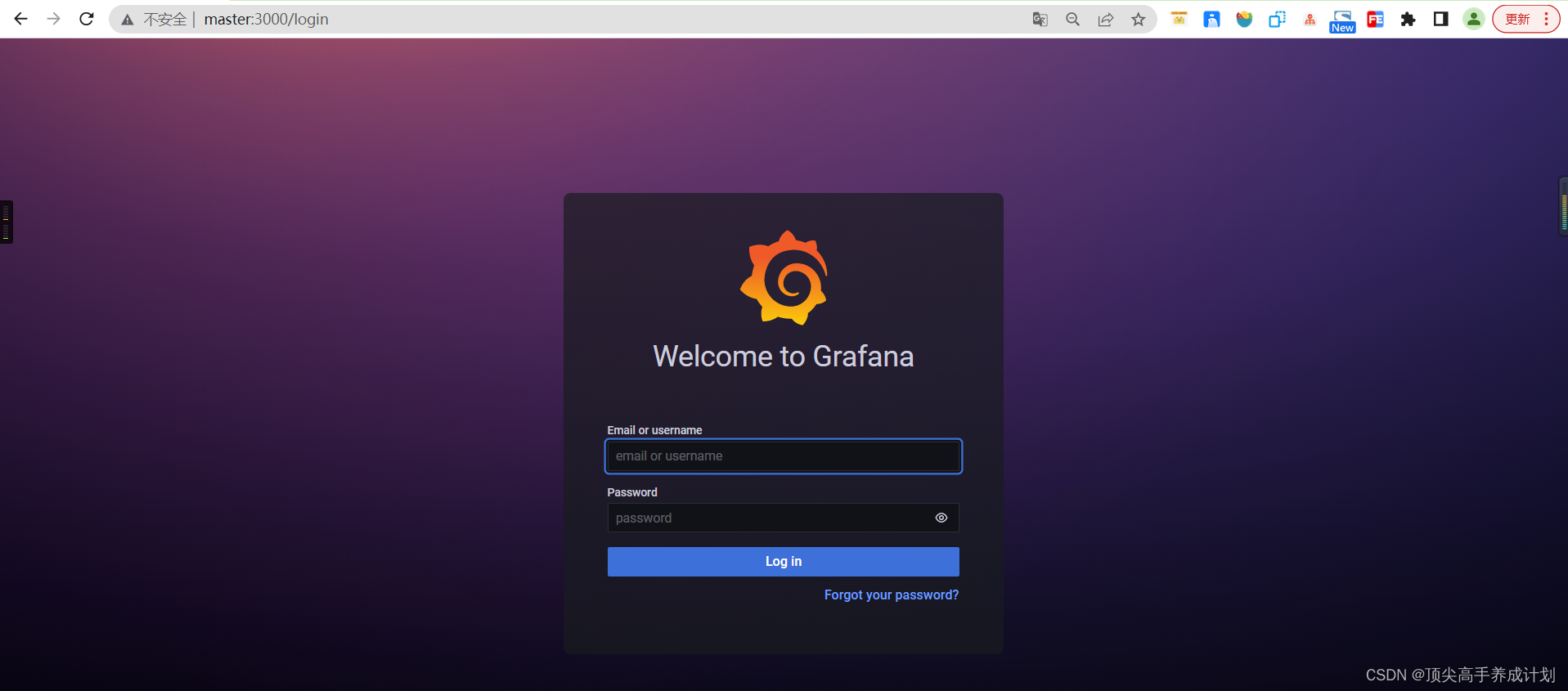Toggle the browser side panel

tap(1440, 19)
